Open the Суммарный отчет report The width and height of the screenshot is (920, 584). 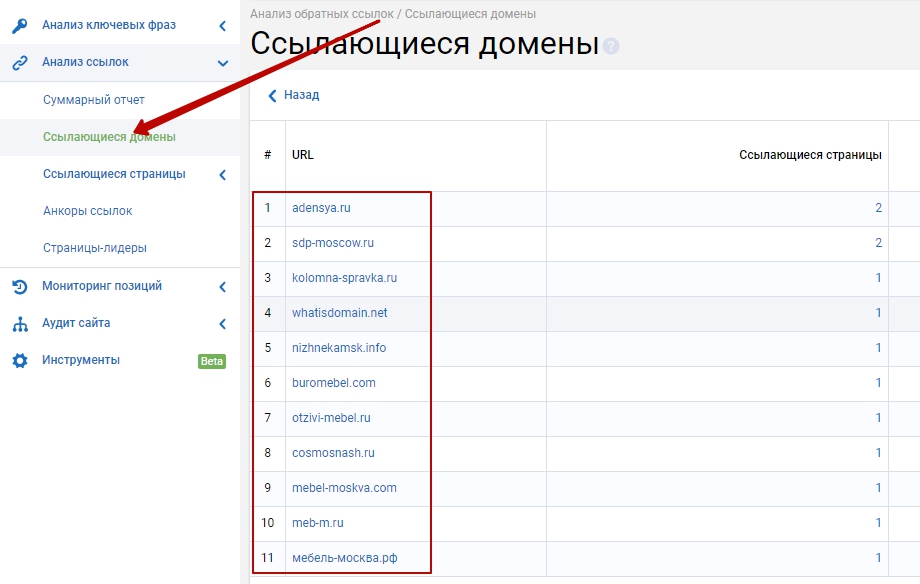94,100
